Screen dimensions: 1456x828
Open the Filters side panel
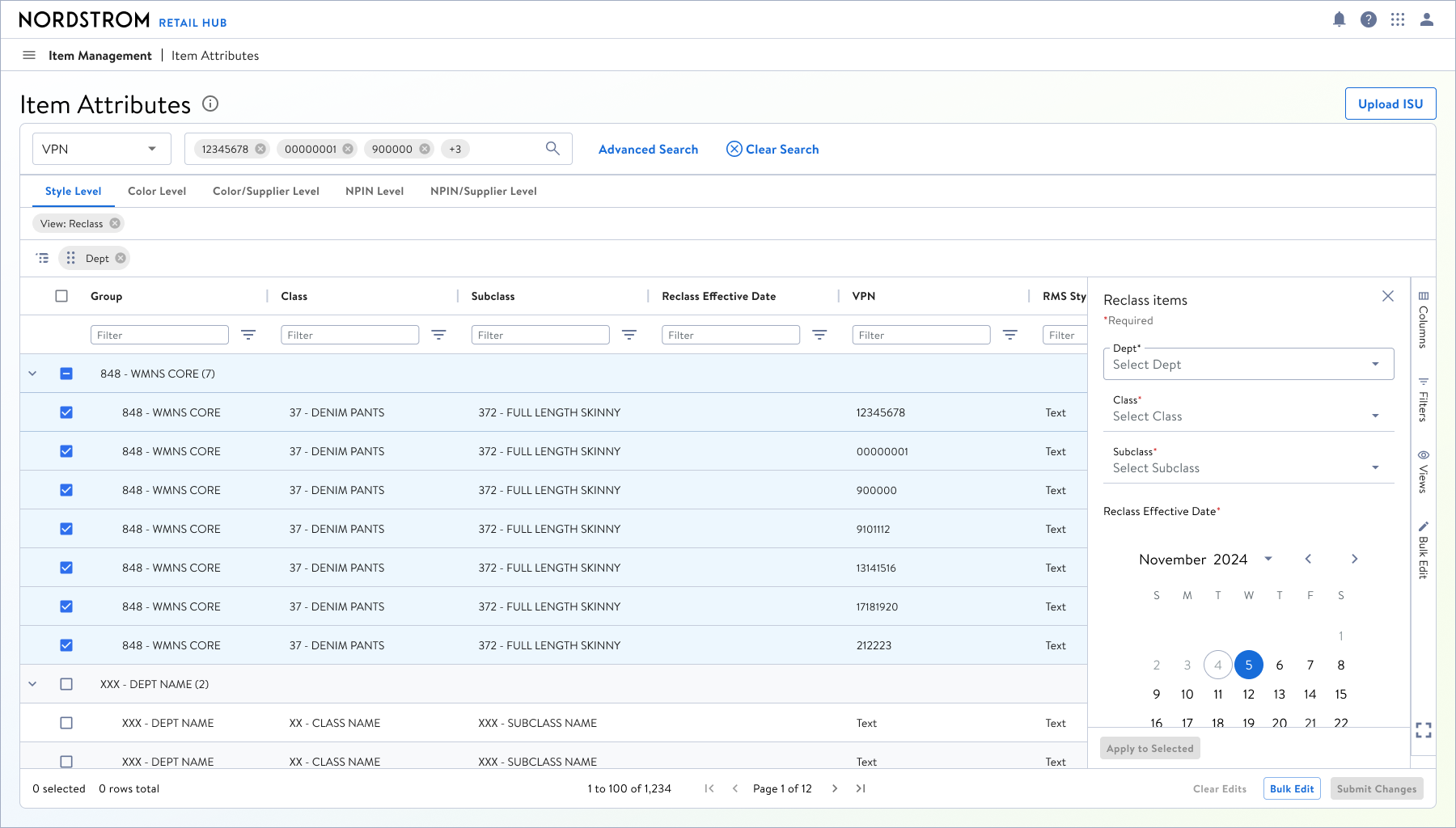[1424, 400]
